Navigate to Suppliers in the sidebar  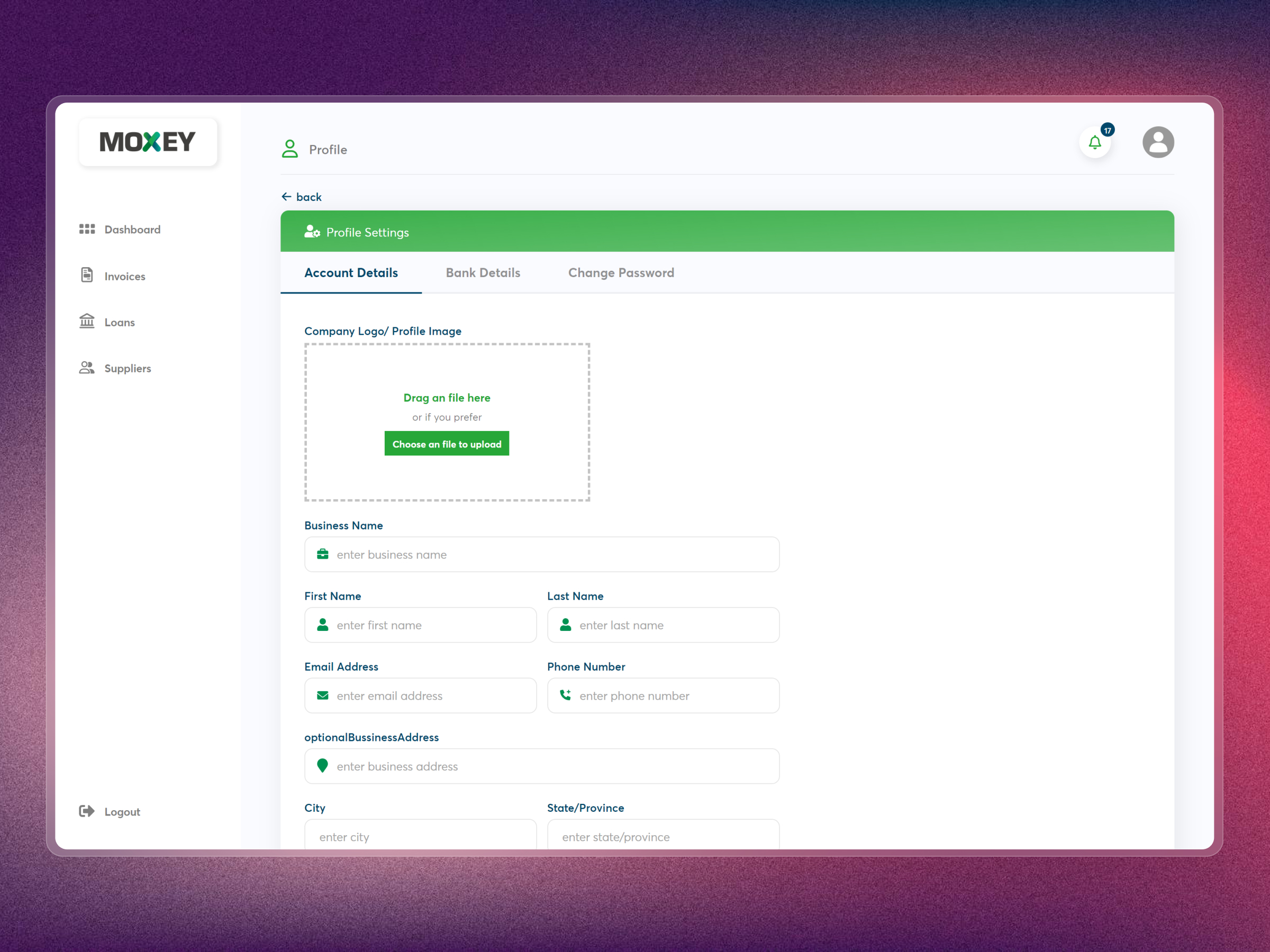128,368
